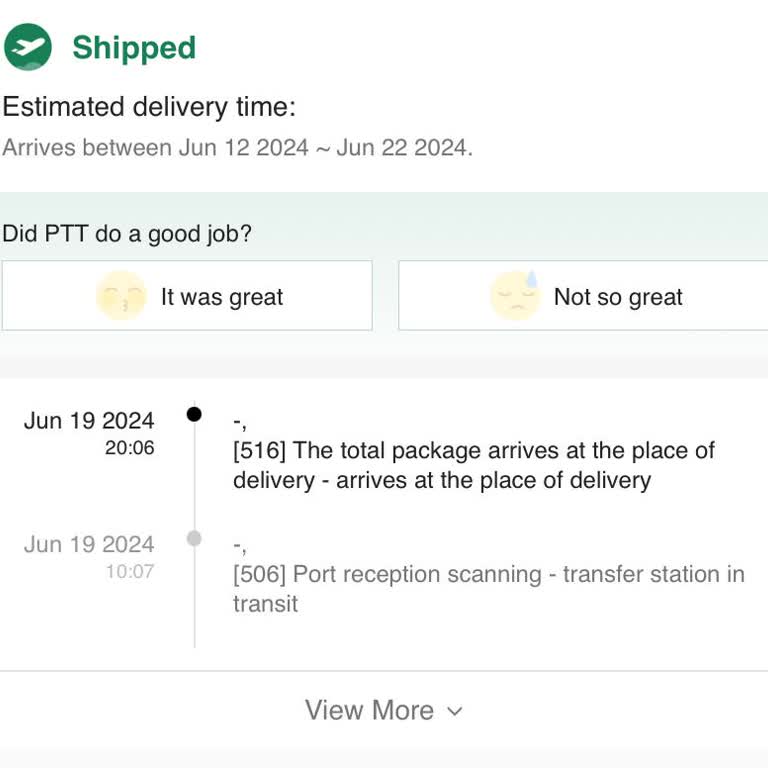Click the "View More" text label
The image size is (768, 768).
tap(369, 710)
